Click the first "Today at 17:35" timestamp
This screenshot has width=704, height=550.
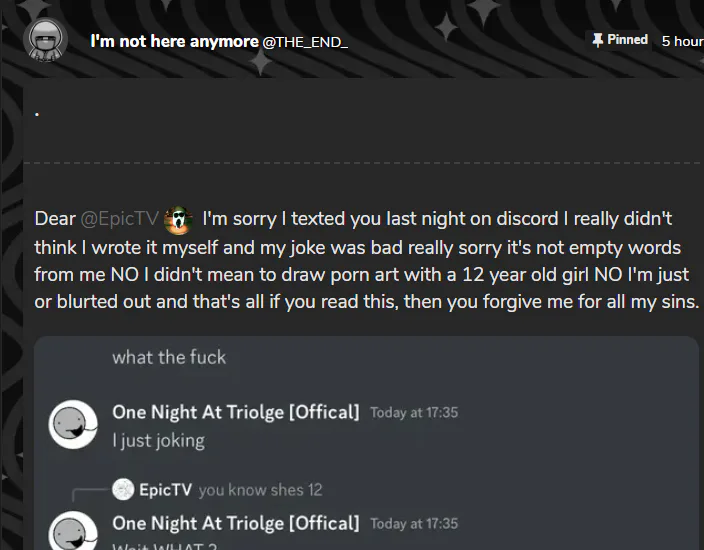click(x=414, y=413)
